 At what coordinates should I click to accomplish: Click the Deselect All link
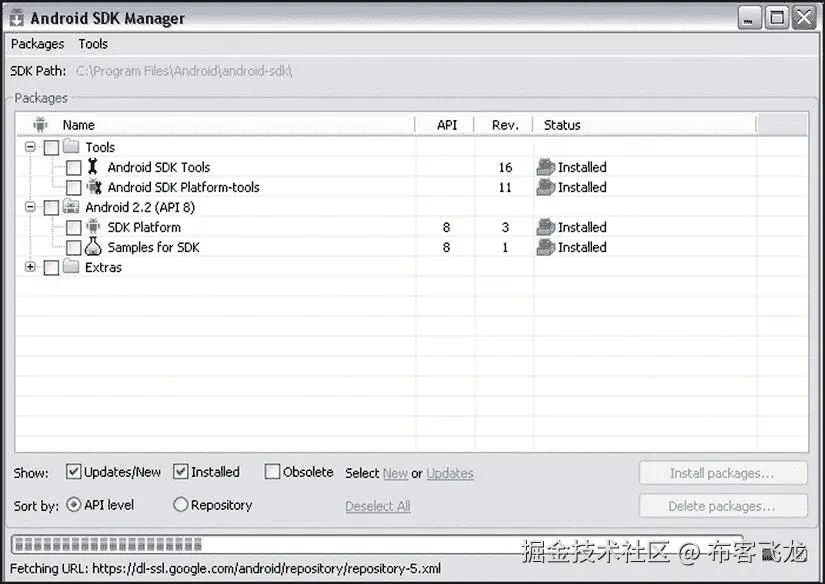click(x=378, y=506)
